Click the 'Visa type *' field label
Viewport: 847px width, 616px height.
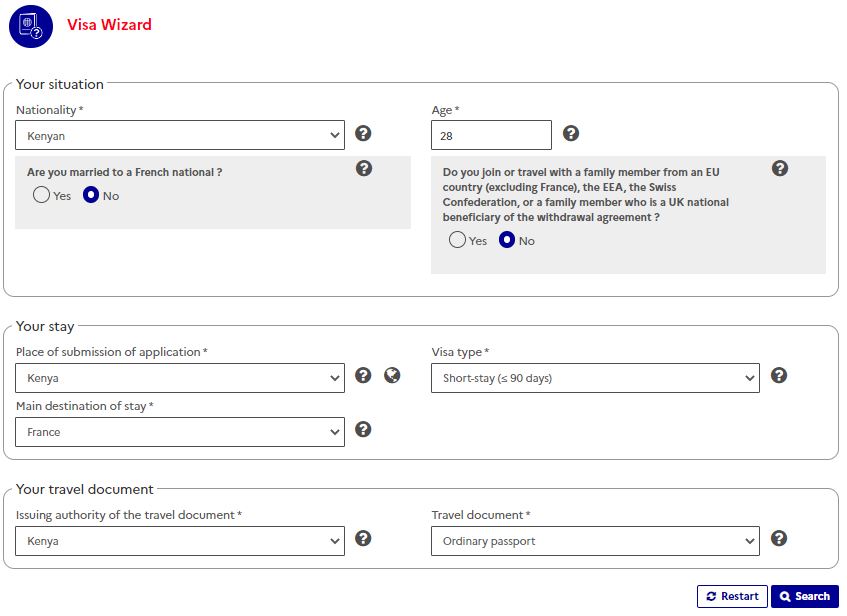point(460,352)
